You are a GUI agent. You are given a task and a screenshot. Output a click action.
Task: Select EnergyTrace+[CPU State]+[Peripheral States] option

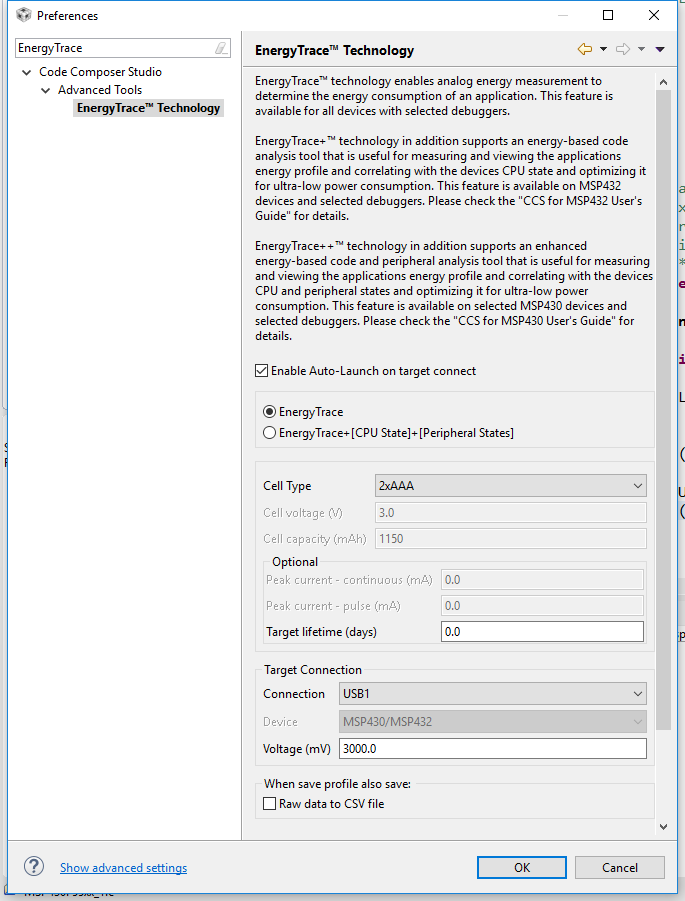tap(270, 433)
